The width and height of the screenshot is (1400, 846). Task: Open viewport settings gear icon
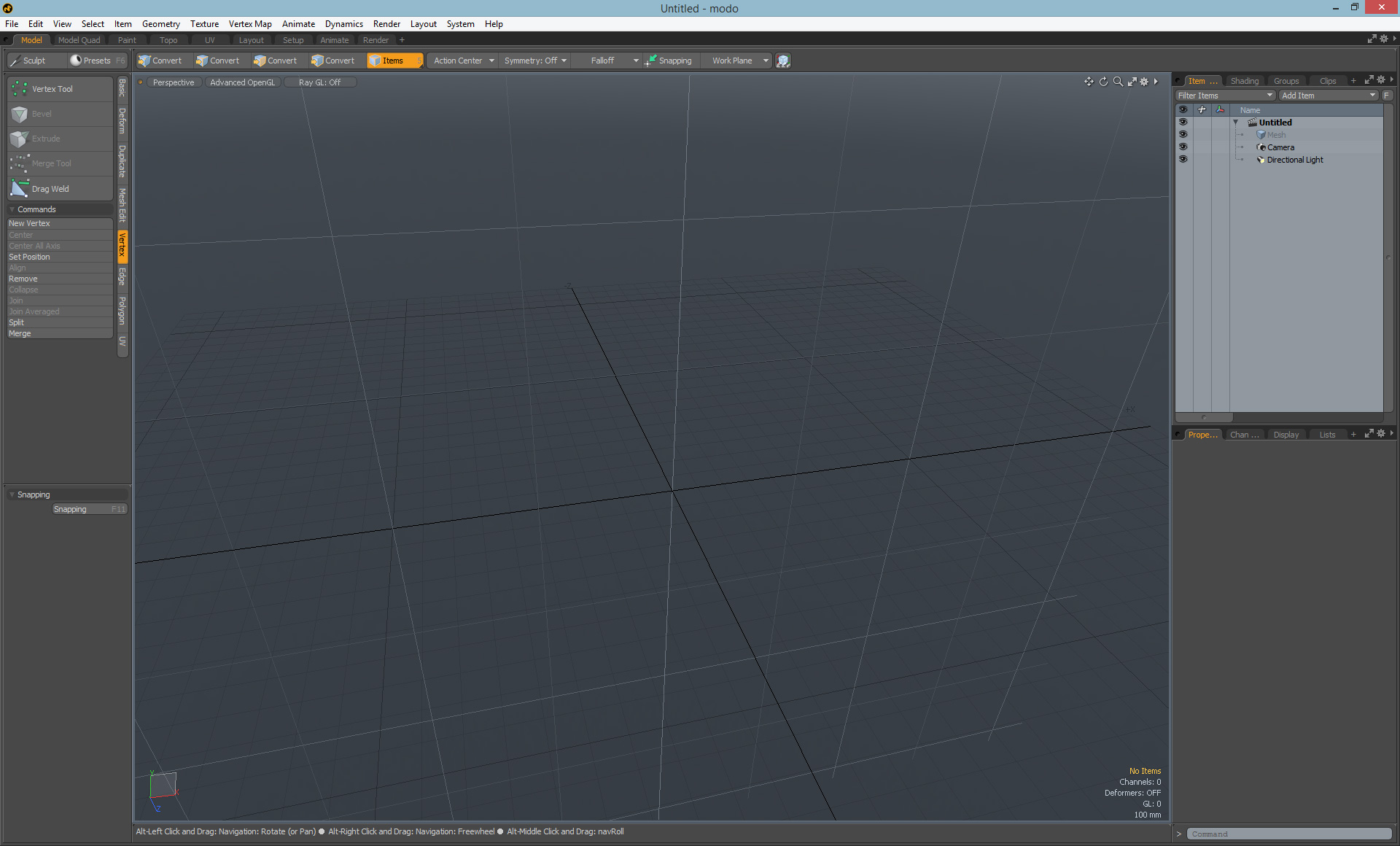[x=1144, y=82]
